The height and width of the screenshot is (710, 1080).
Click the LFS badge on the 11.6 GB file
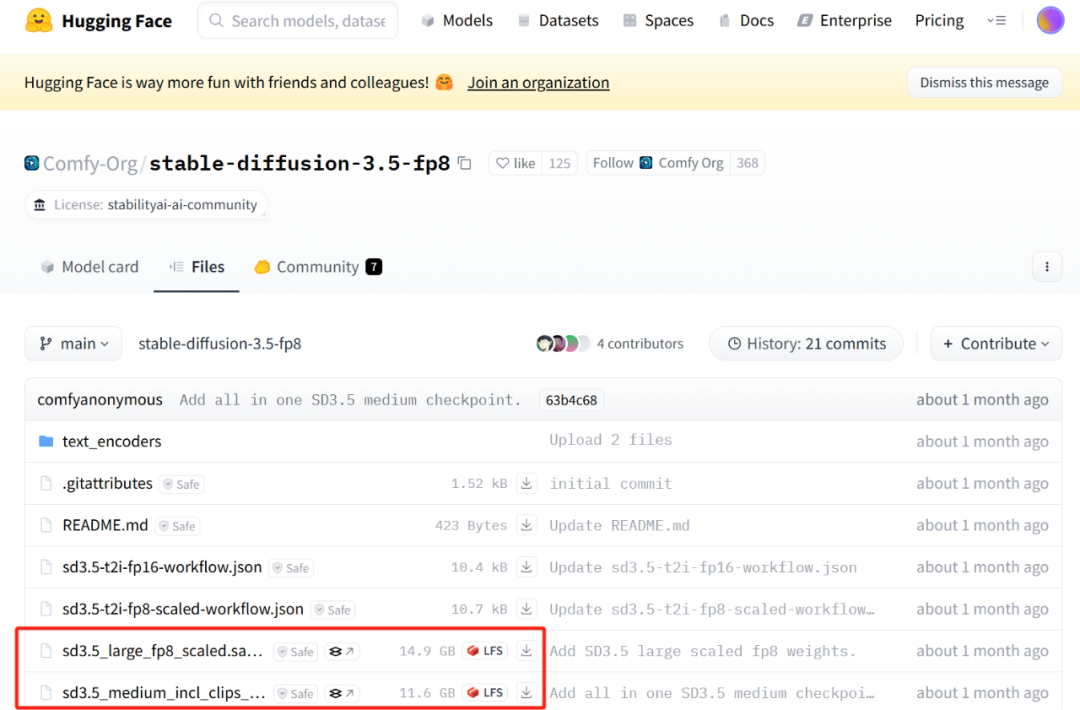click(x=486, y=693)
